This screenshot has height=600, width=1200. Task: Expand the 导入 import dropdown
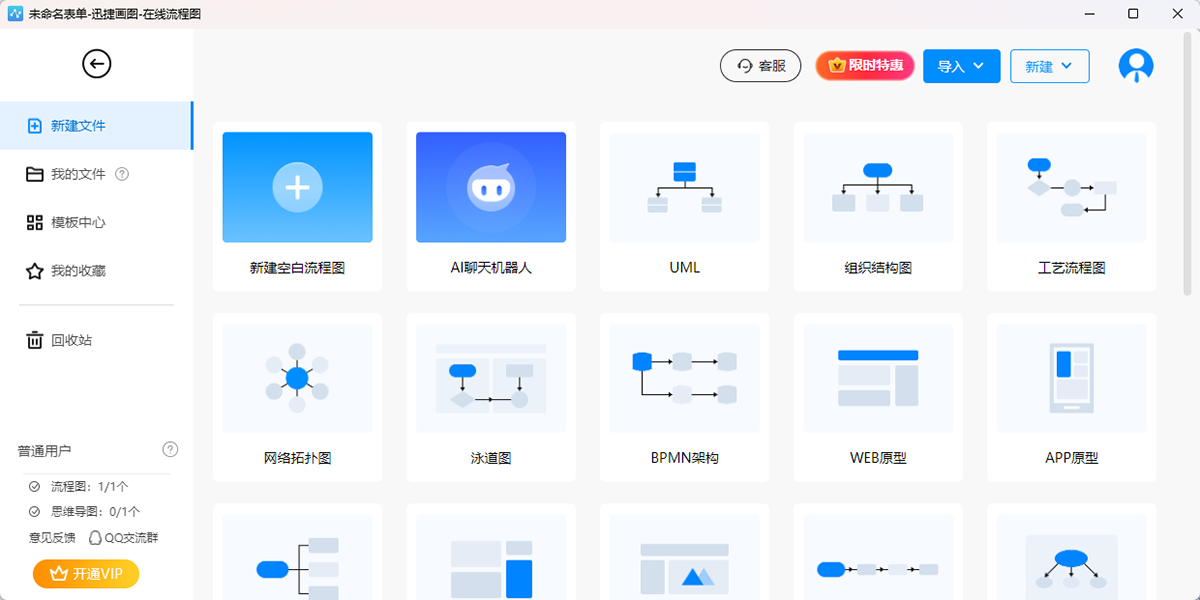[x=962, y=66]
